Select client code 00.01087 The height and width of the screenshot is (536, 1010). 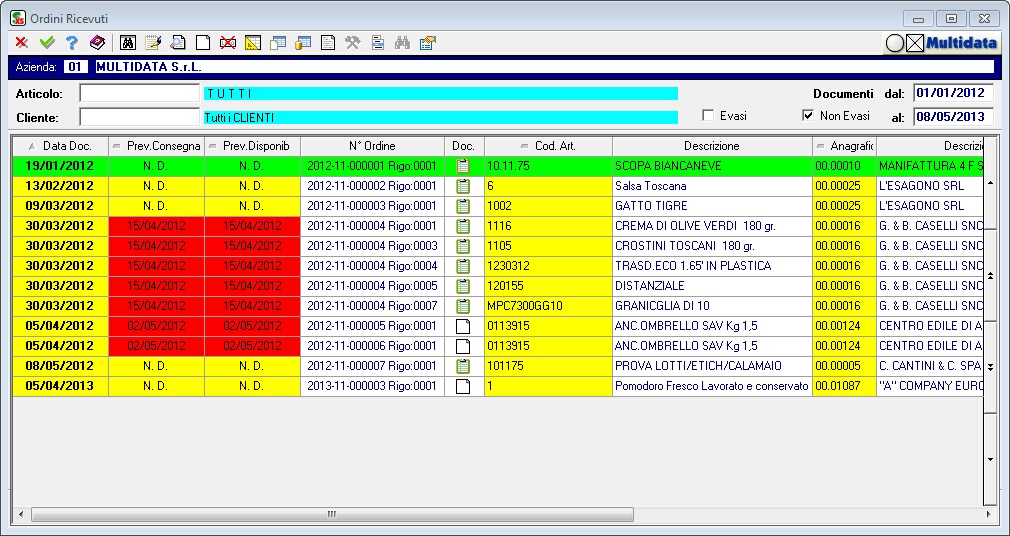click(844, 386)
